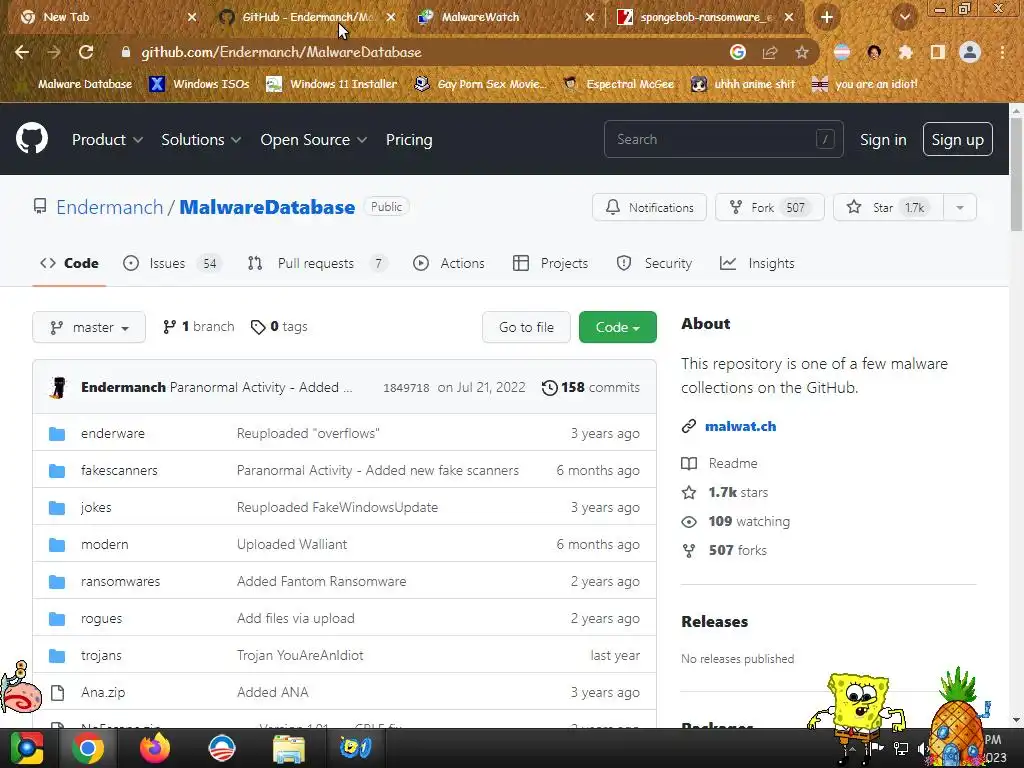
Task: Click the Chrome taskbar icon
Action: pos(88,748)
